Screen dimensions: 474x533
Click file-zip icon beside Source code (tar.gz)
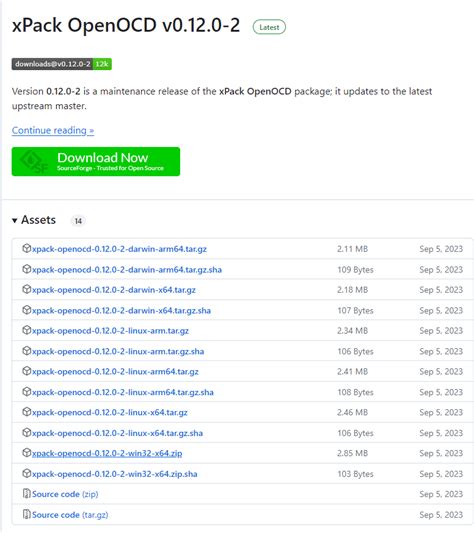coord(27,514)
